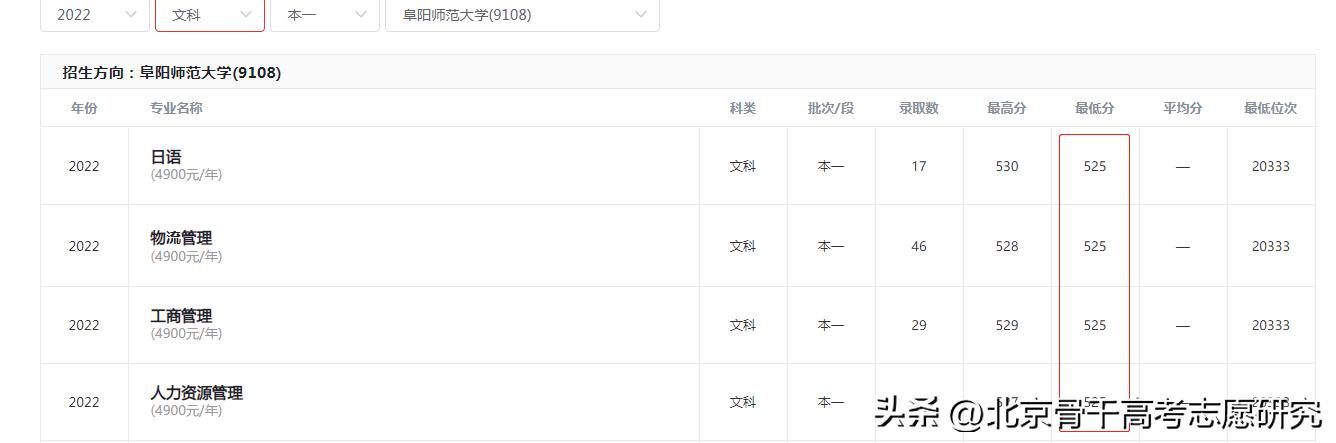The height and width of the screenshot is (443, 1336).
Task: Click the chevron arrow in 文科 selector
Action: [246, 15]
